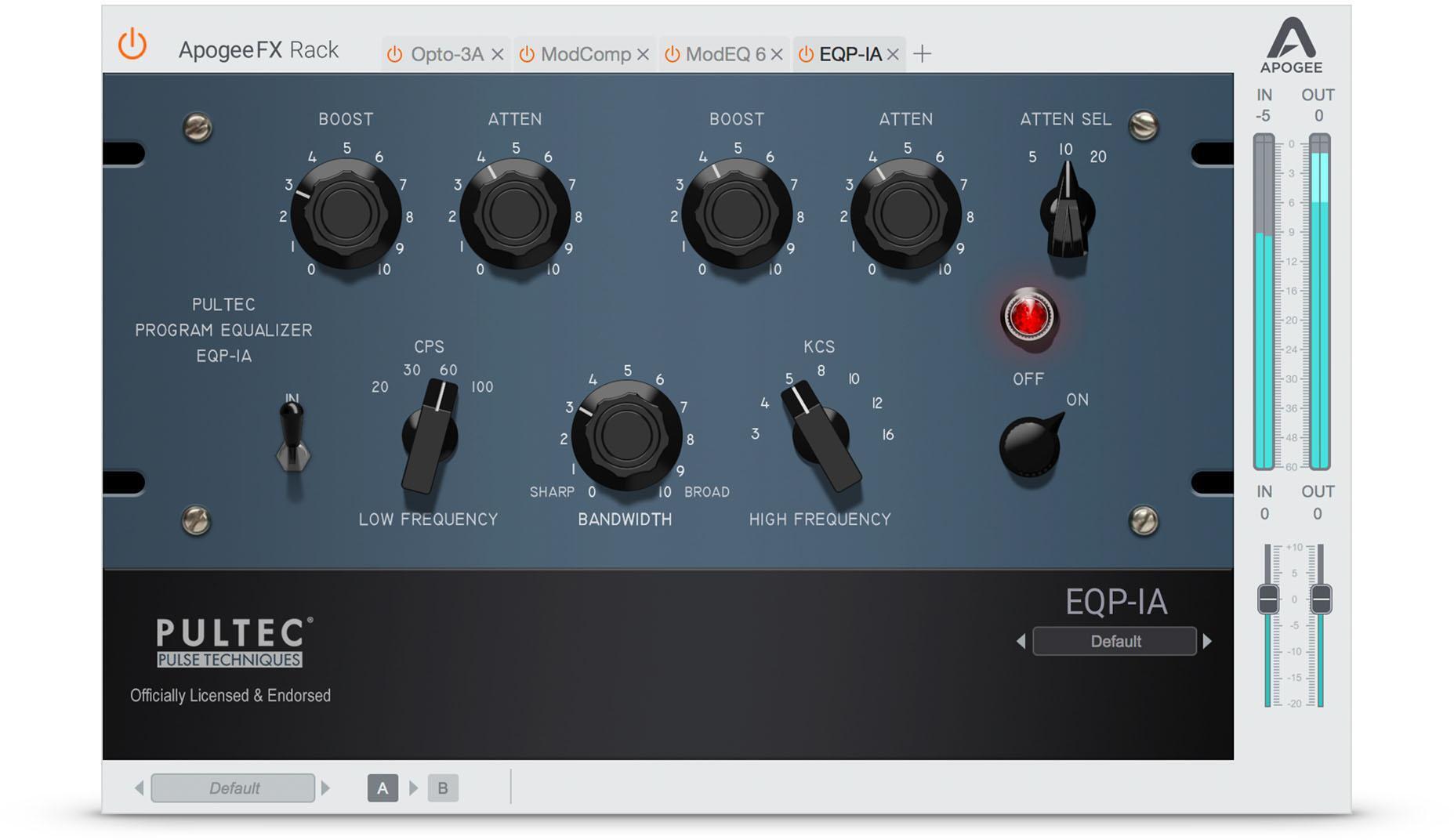Click the power icon on the ModEQ 6 tab
Screen dimensions: 1454x840
coord(672,54)
